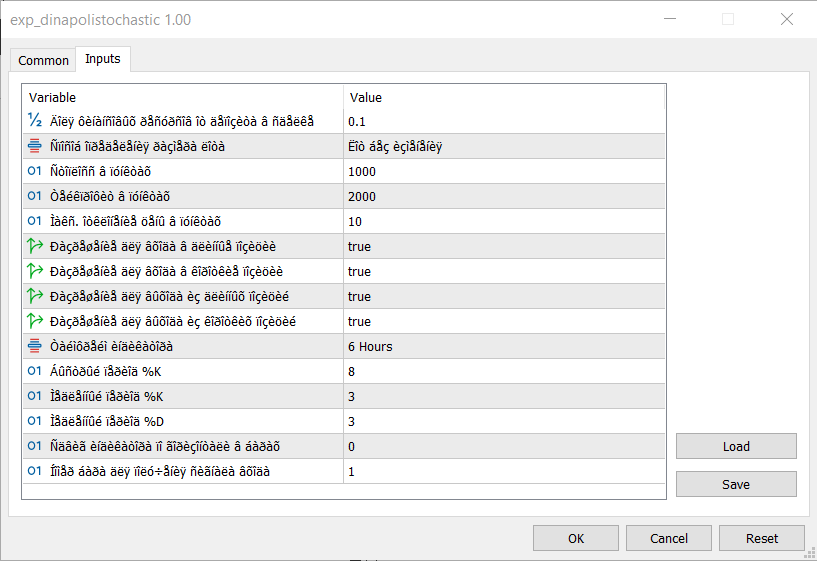
Task: Confirm with the OK button
Action: point(576,538)
